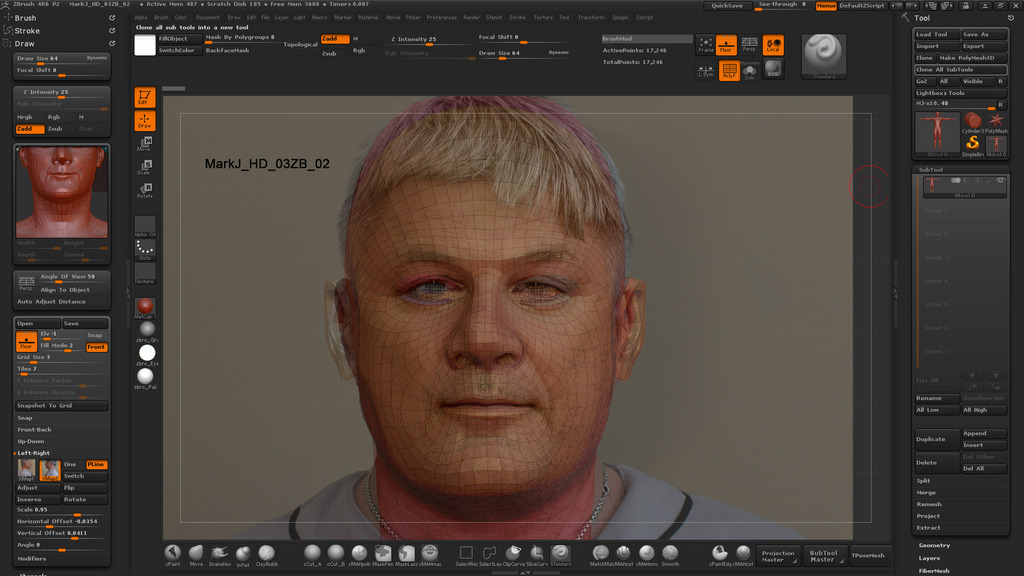Screen dimensions: 1024x576
Task: Expand the Geometry section
Action: [934, 545]
